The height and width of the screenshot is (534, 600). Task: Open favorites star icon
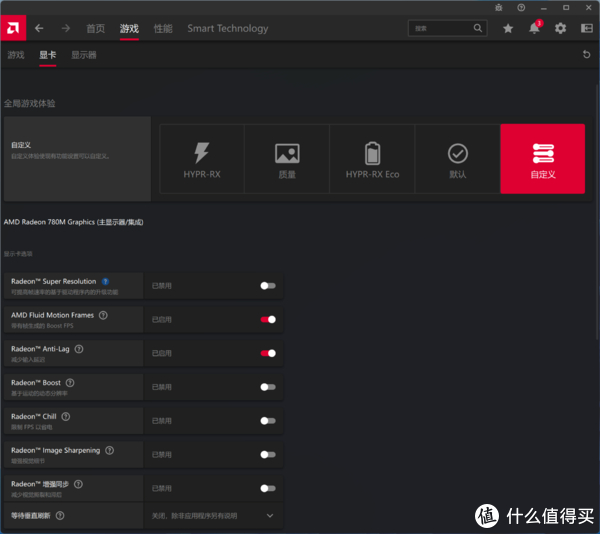(508, 28)
